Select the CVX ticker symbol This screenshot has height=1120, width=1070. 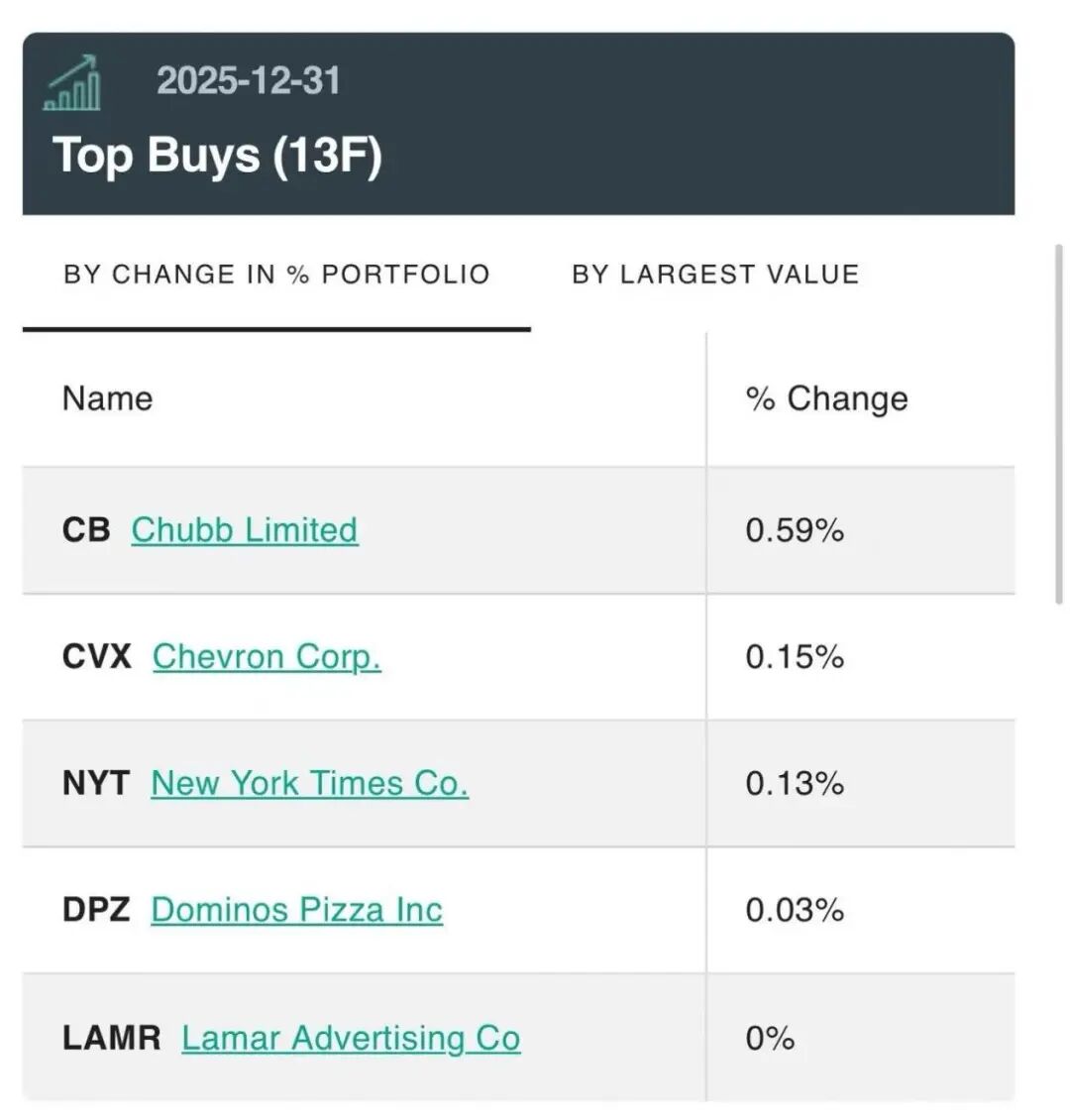[x=96, y=656]
